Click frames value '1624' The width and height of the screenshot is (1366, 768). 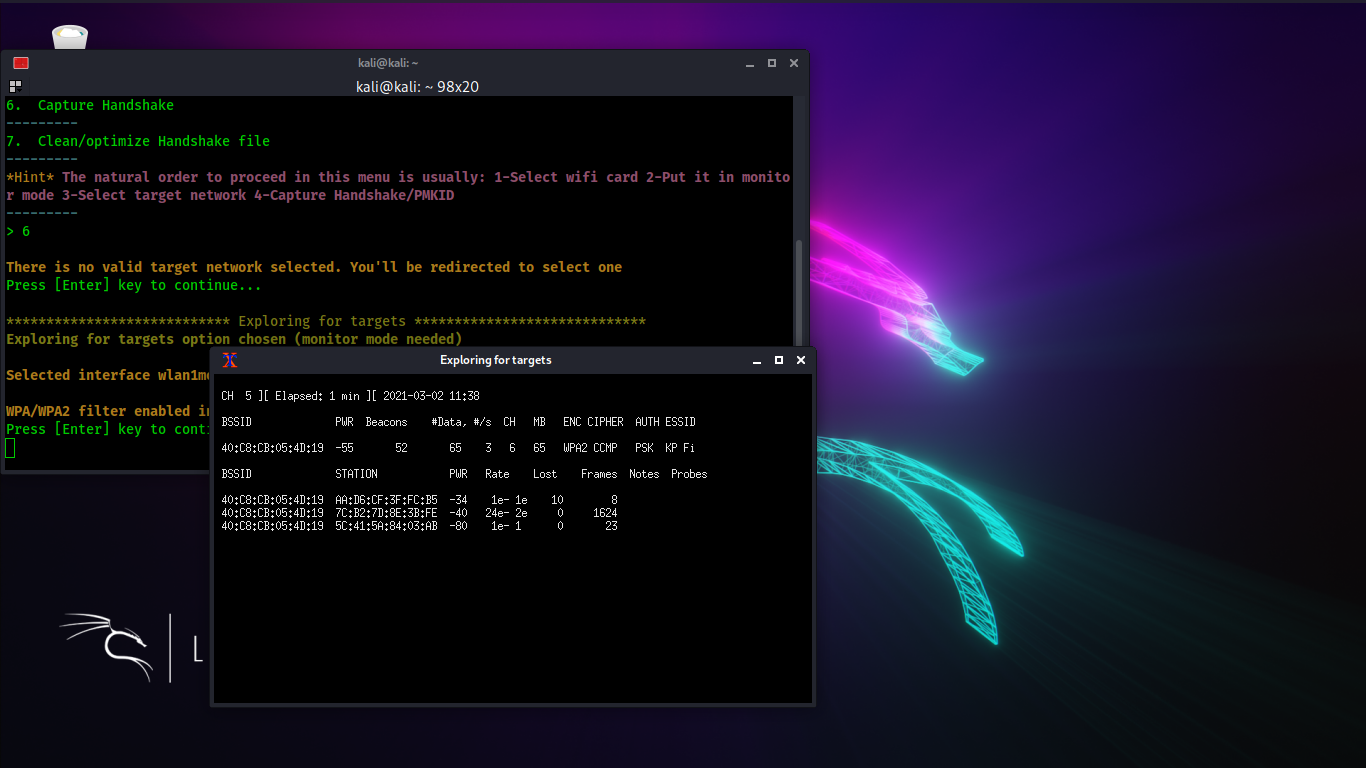[x=605, y=513]
